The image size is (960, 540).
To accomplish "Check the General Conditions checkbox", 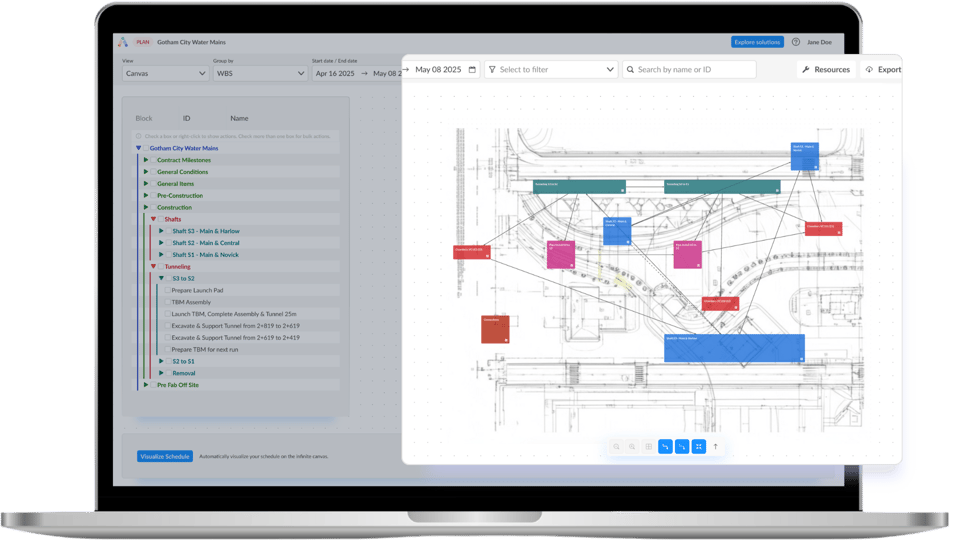I will 153,172.
